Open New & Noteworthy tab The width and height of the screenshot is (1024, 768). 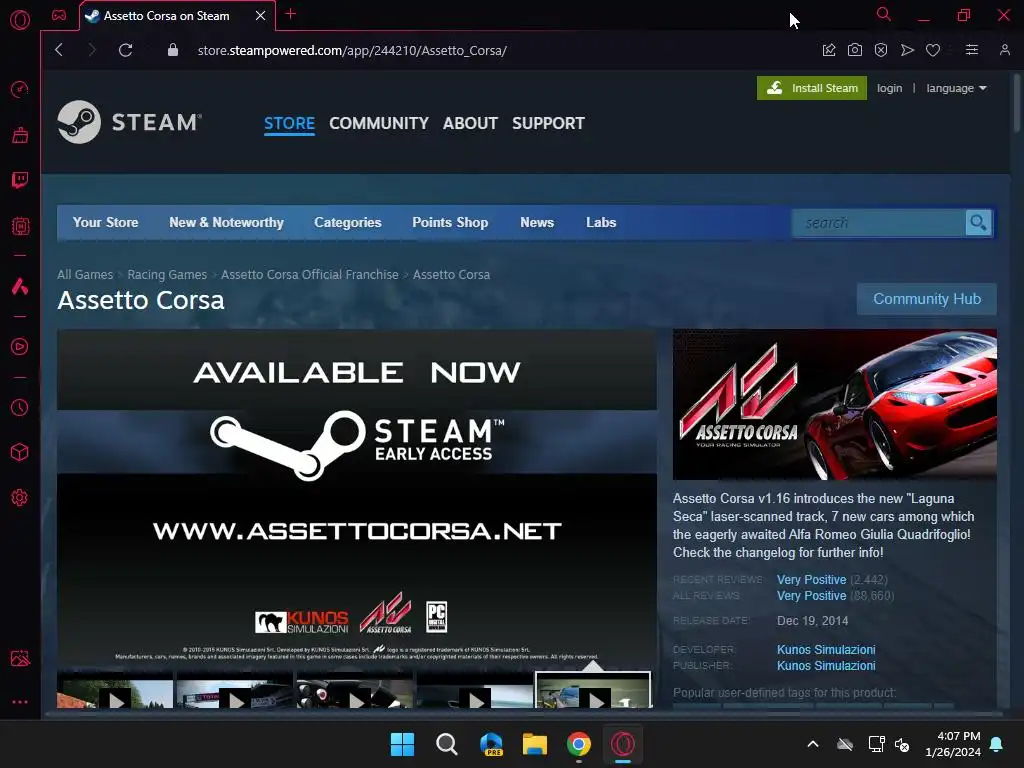(x=226, y=223)
